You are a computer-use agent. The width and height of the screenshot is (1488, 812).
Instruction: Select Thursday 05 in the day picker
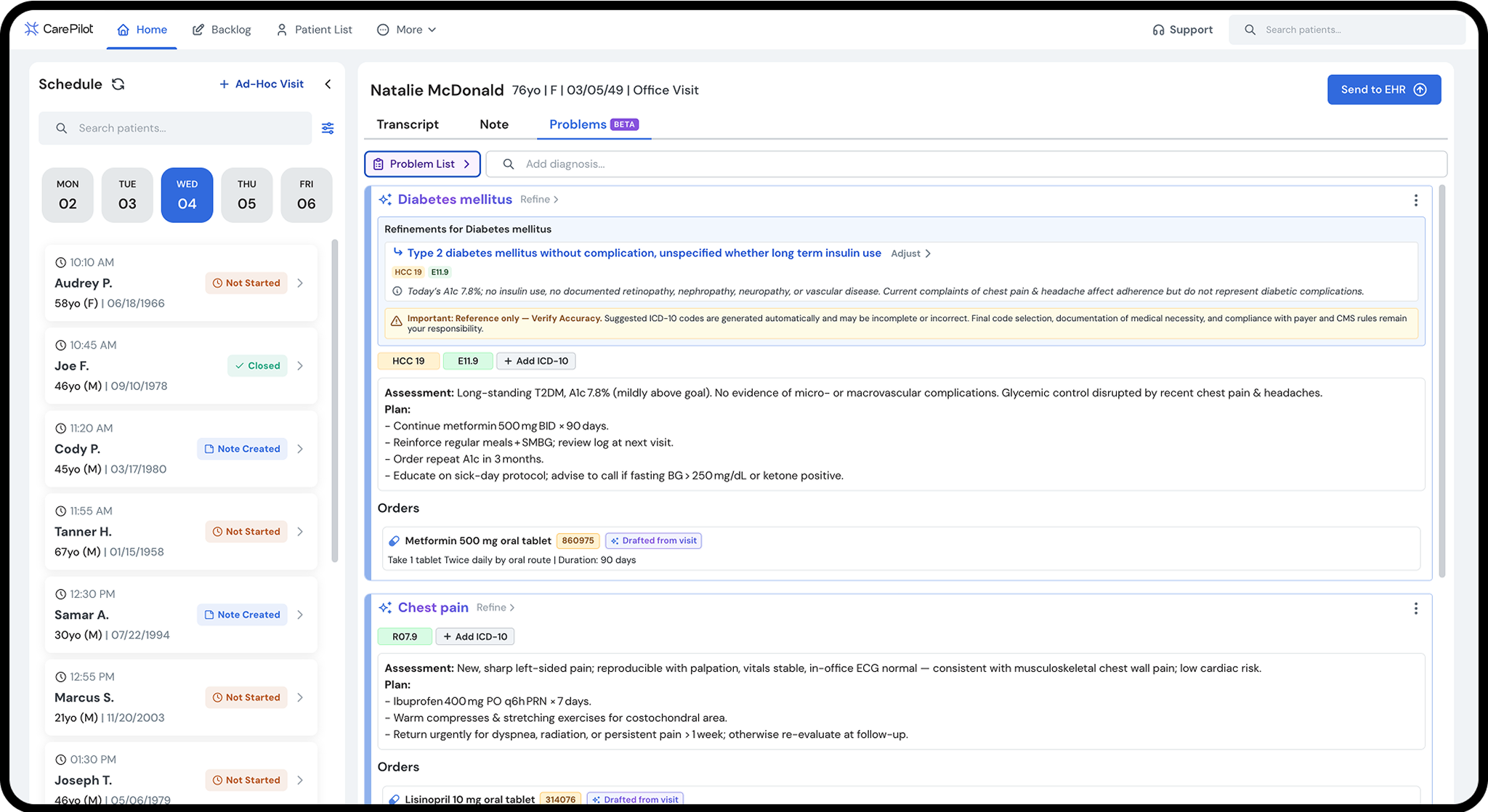(246, 195)
